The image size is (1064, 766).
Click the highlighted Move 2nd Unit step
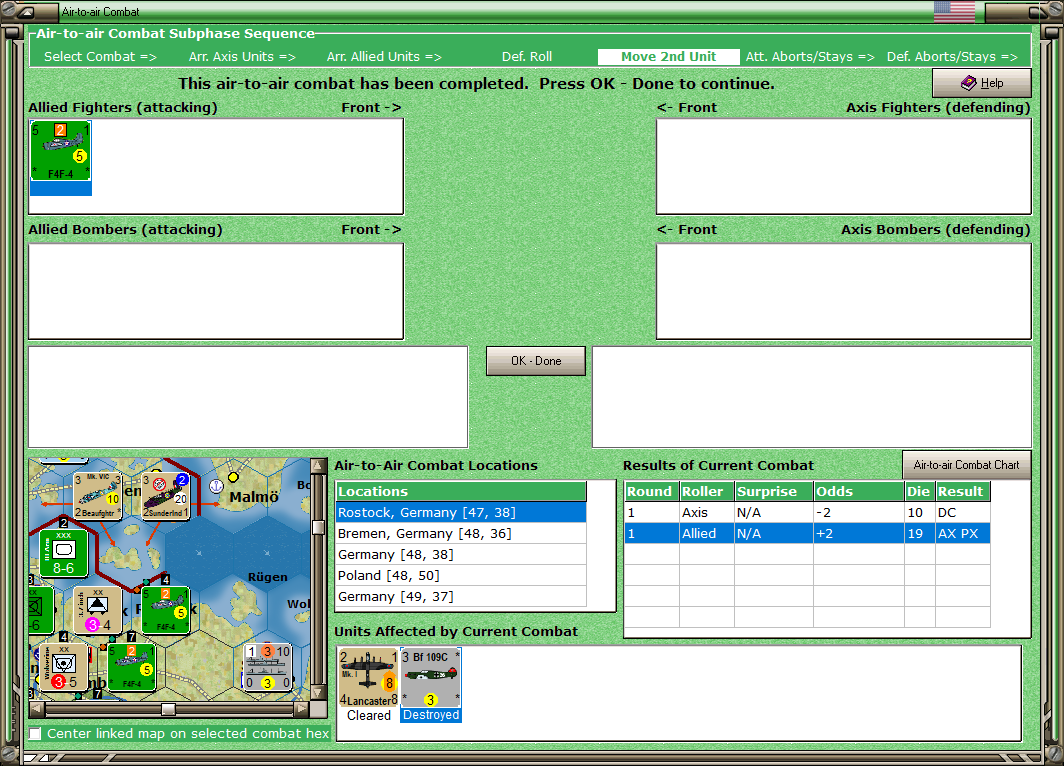tap(668, 57)
